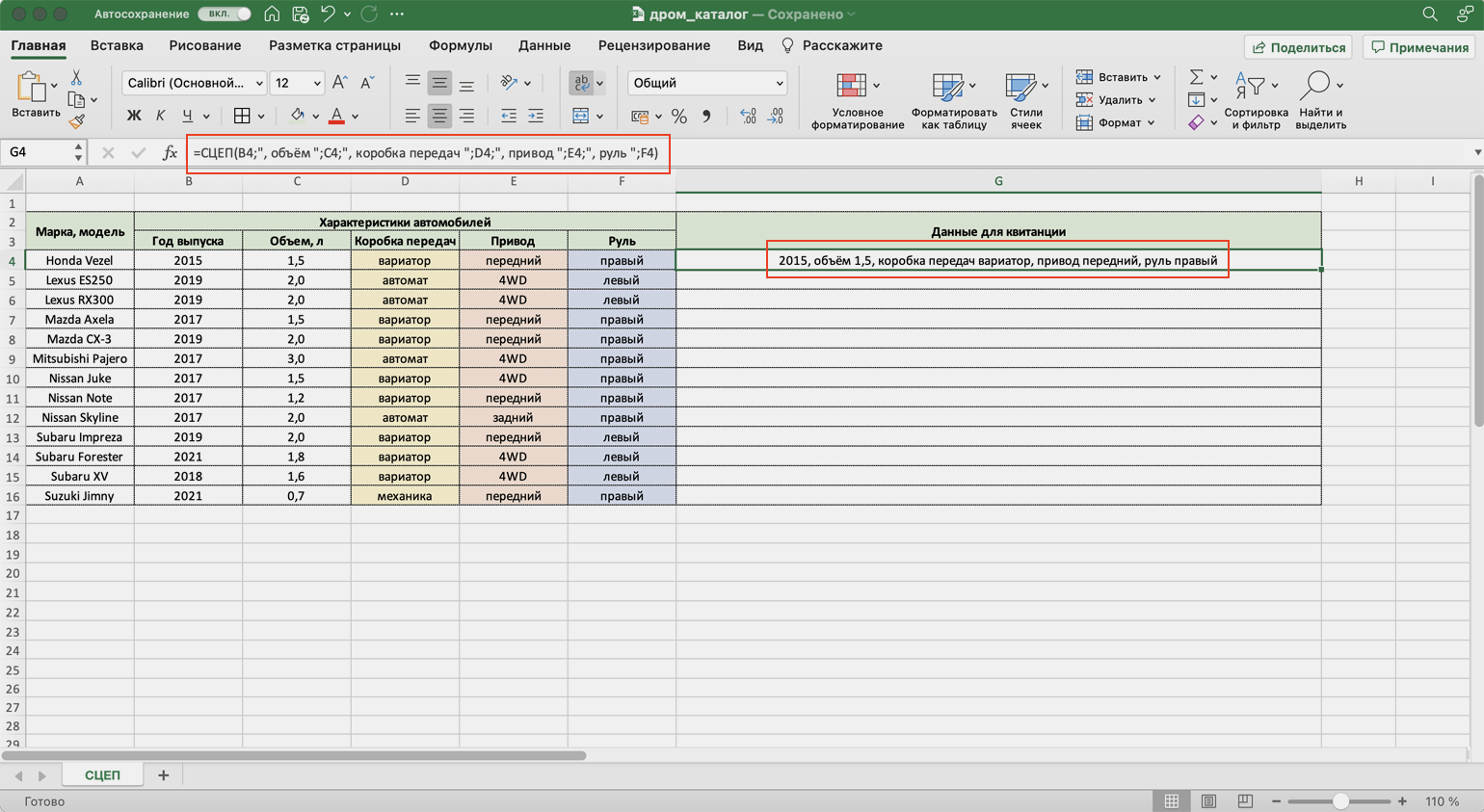Switch to the Формулы ribbon tab
The image size is (1484, 812).
click(460, 45)
